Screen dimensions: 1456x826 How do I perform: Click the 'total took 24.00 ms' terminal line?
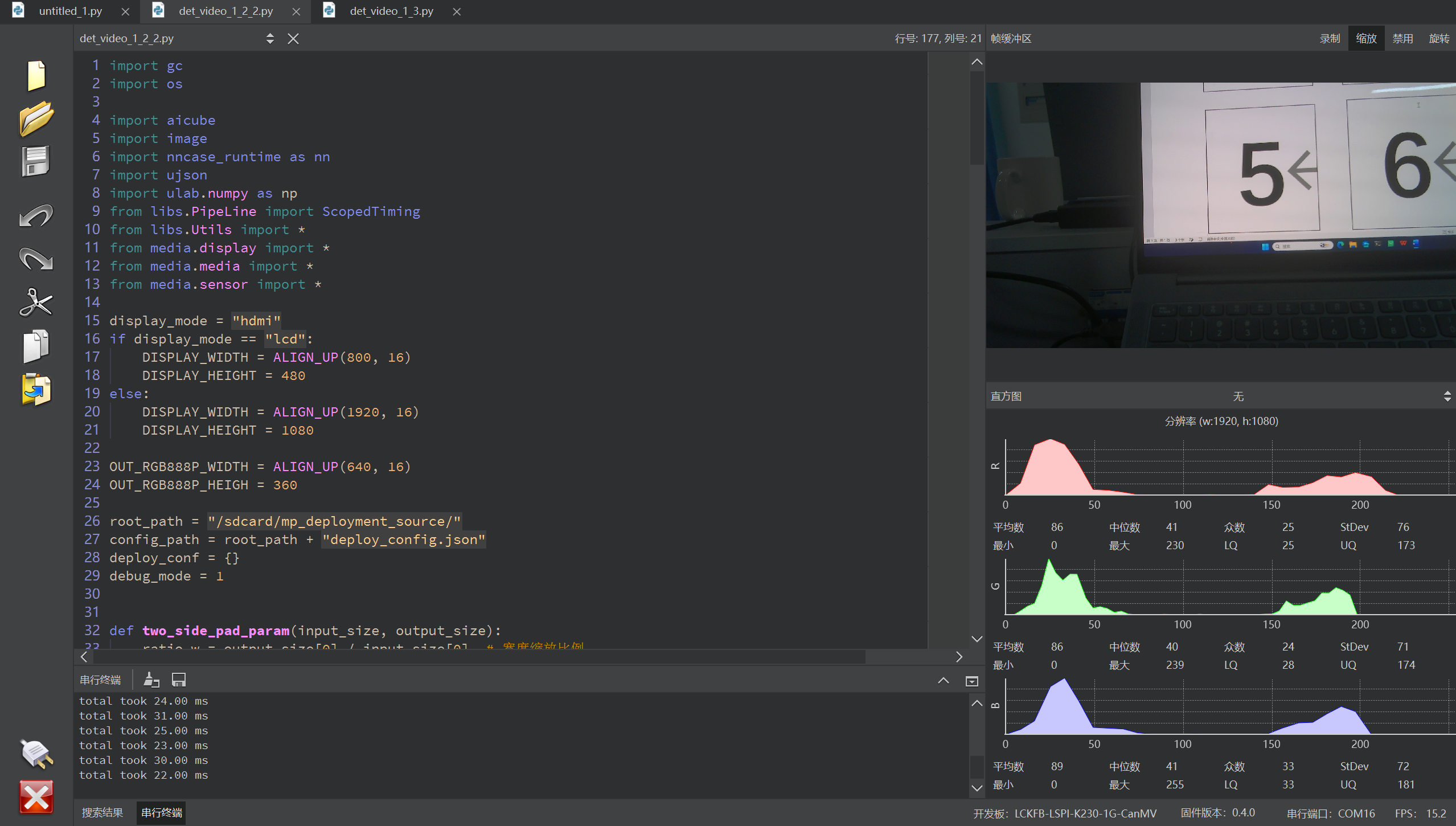click(x=143, y=701)
